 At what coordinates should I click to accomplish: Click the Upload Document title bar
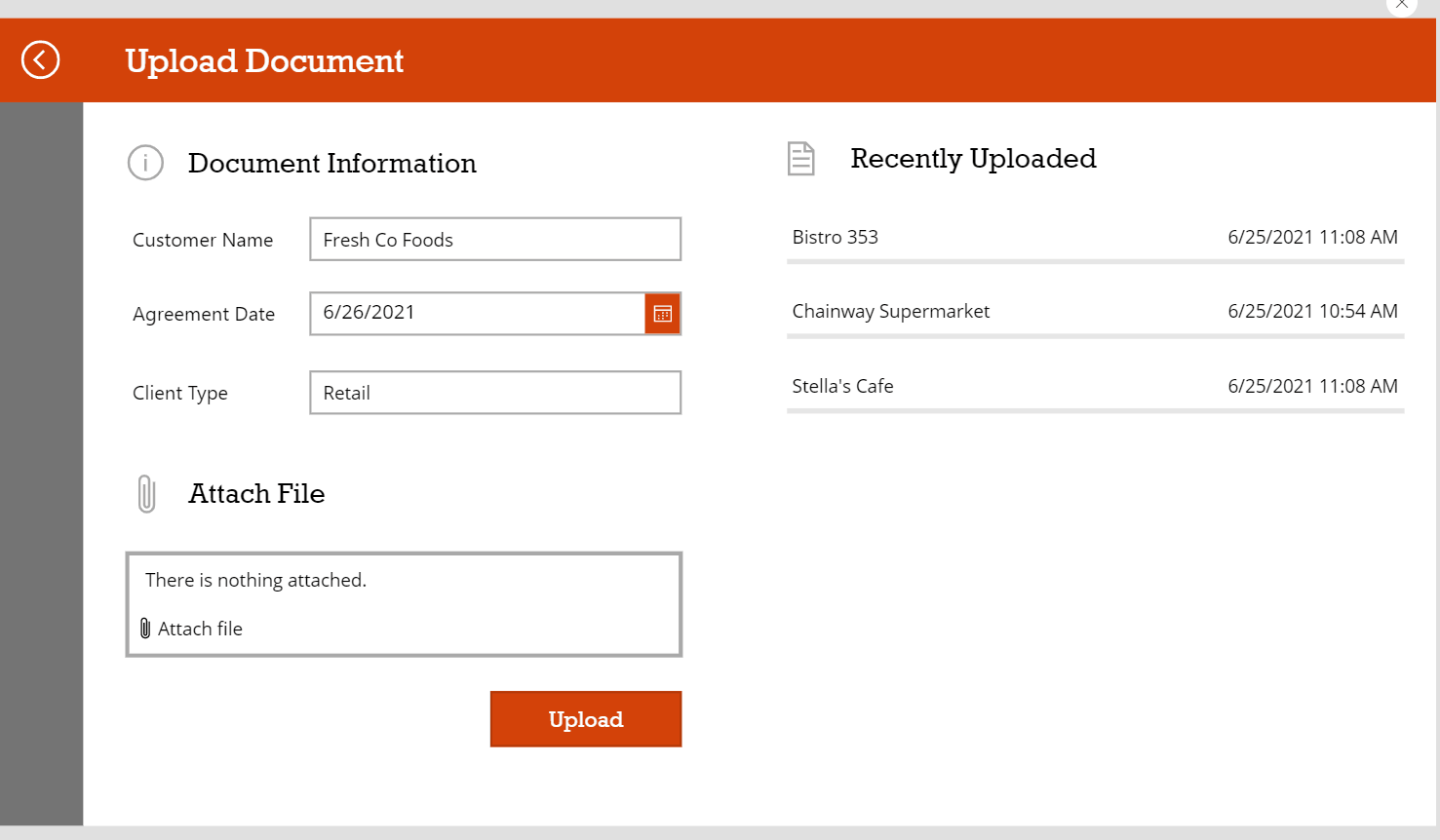(x=263, y=60)
